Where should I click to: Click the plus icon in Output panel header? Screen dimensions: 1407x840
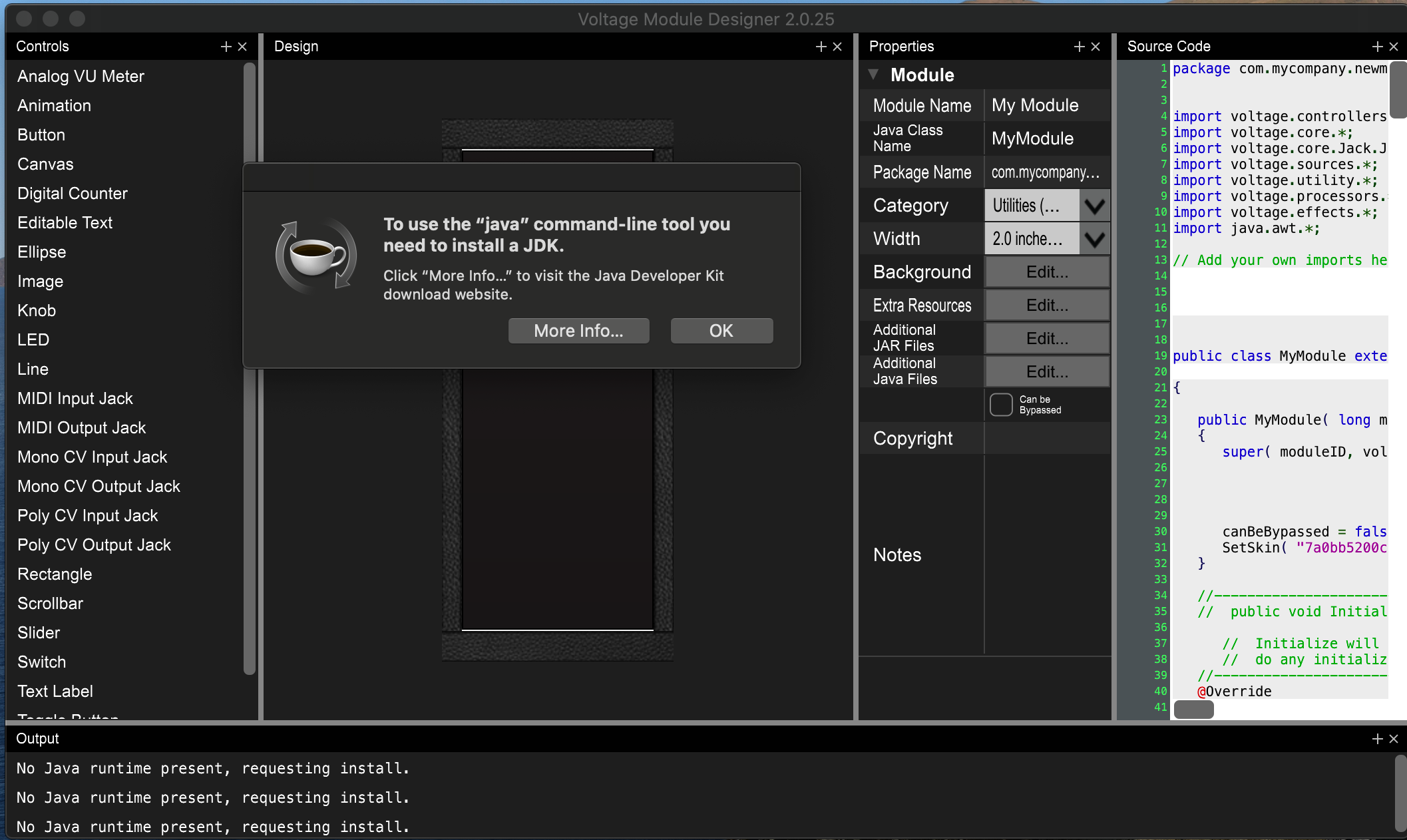1377,739
